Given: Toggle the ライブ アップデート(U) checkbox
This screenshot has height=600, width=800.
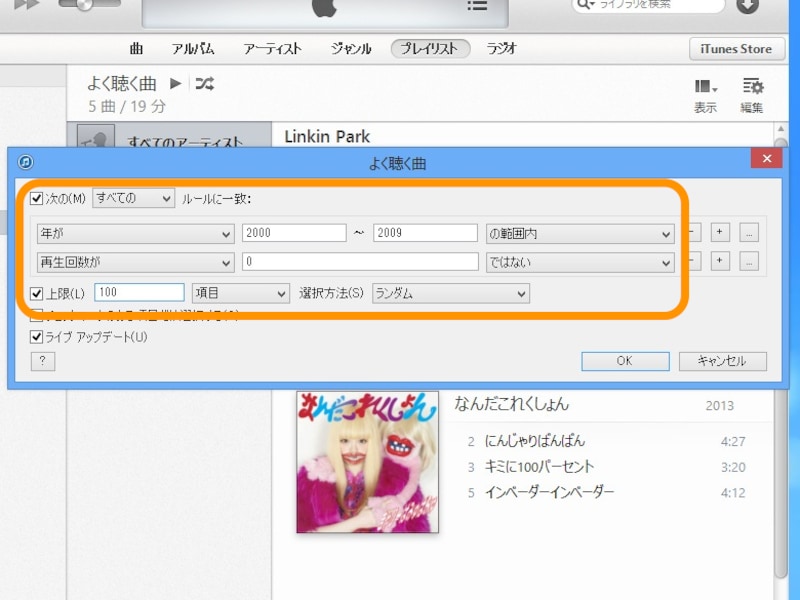Looking at the screenshot, I should click(37, 337).
